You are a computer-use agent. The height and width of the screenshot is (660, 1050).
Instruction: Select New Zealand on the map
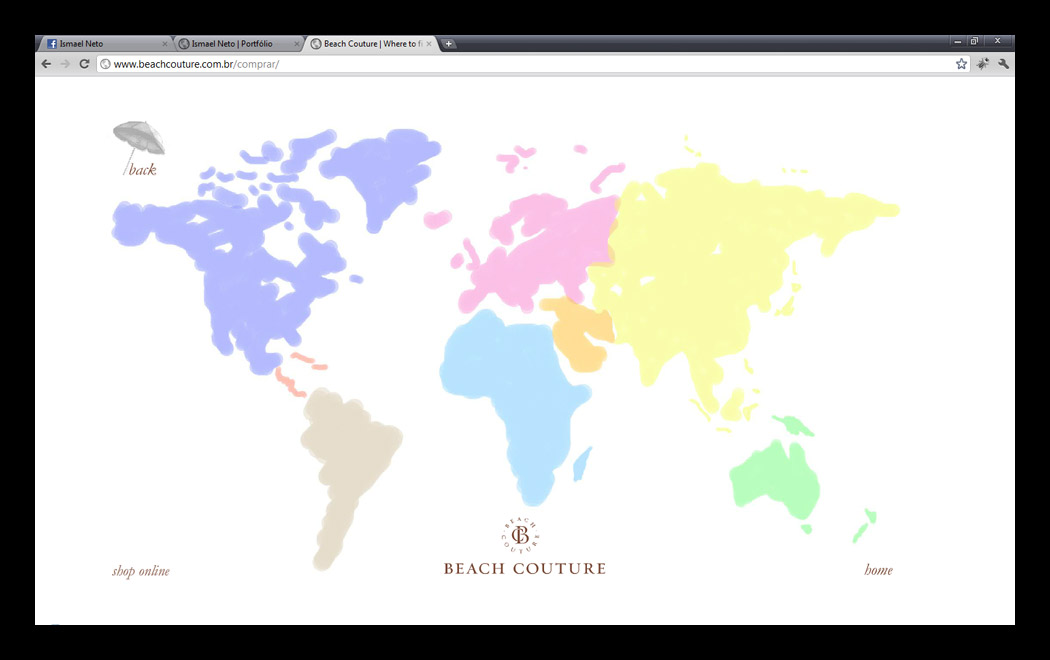pos(865,525)
